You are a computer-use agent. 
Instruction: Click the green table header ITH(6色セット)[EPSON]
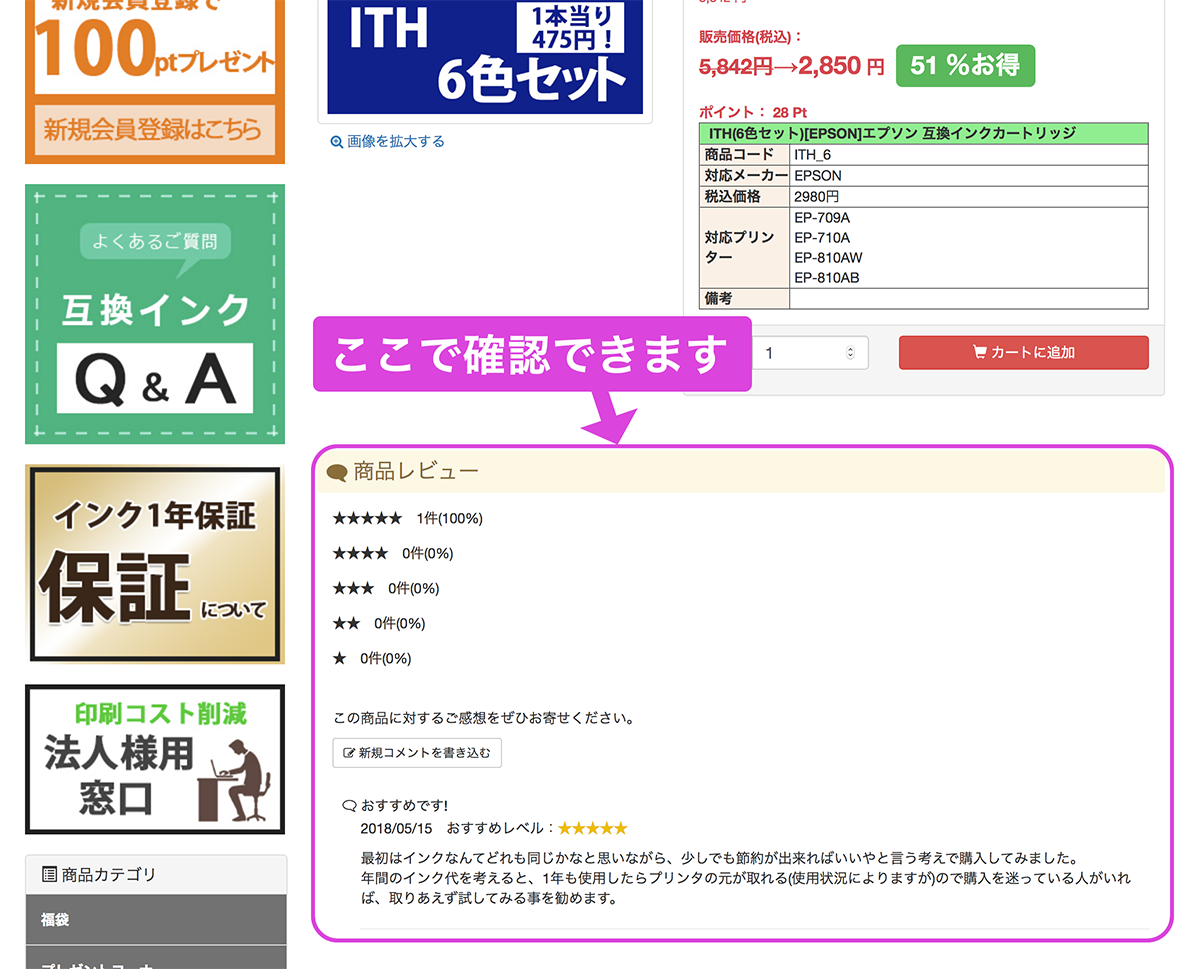click(923, 134)
